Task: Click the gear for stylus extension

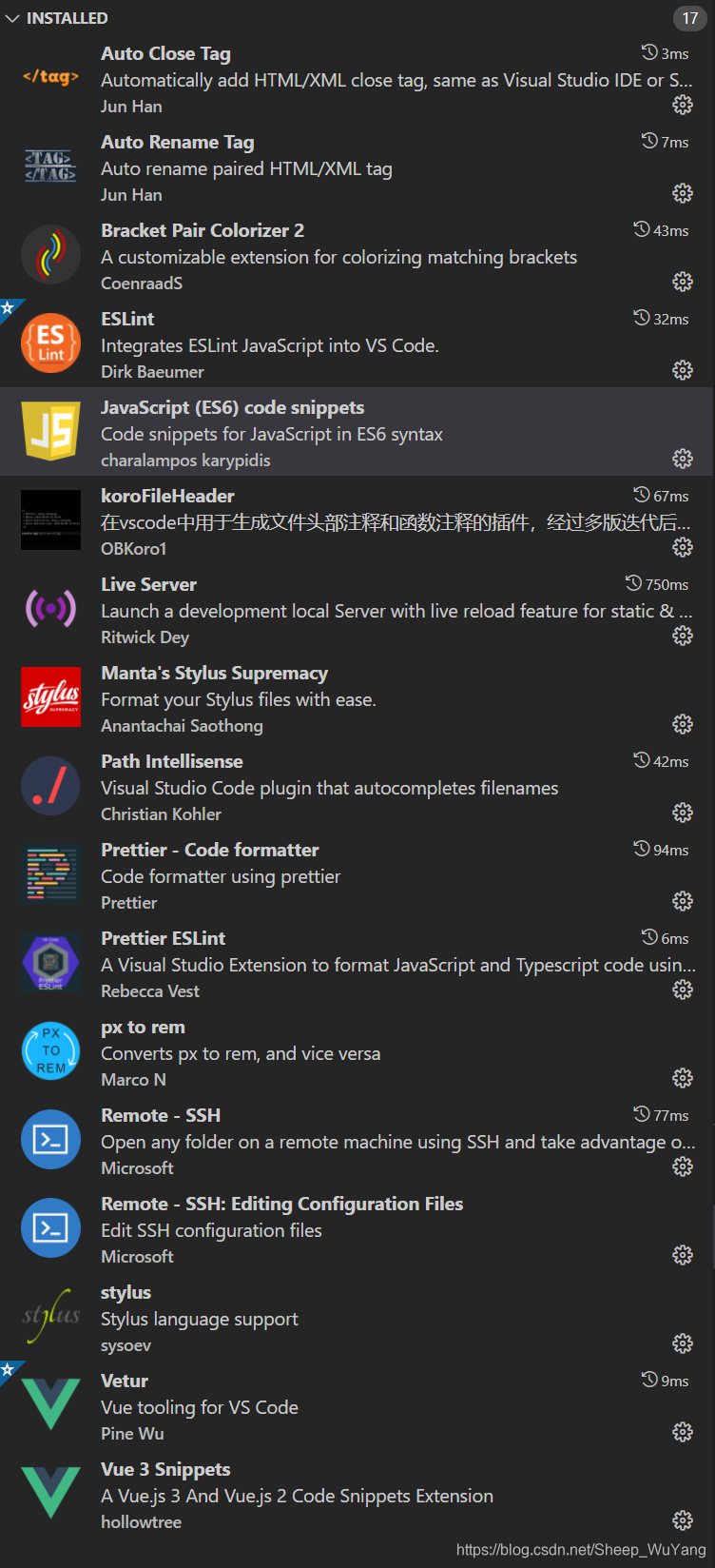Action: (683, 1343)
